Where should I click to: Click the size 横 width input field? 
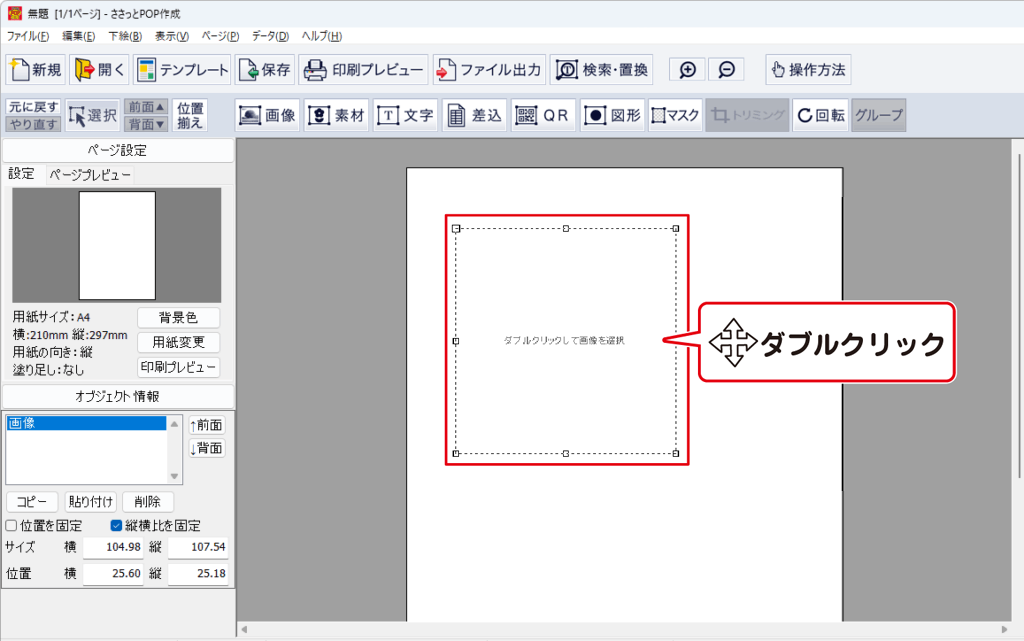pos(112,547)
